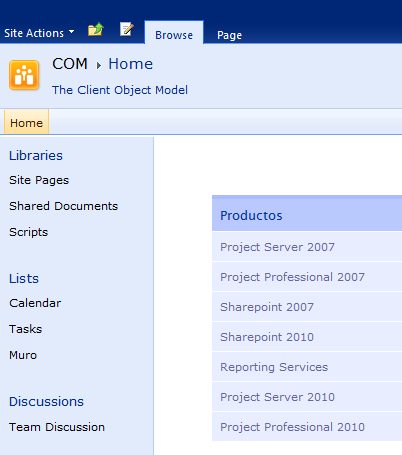Click the orange site logo icon

24,75
